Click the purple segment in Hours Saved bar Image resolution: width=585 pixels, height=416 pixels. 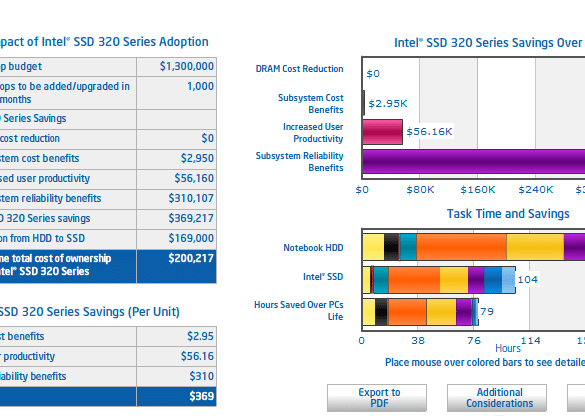[x=464, y=312]
